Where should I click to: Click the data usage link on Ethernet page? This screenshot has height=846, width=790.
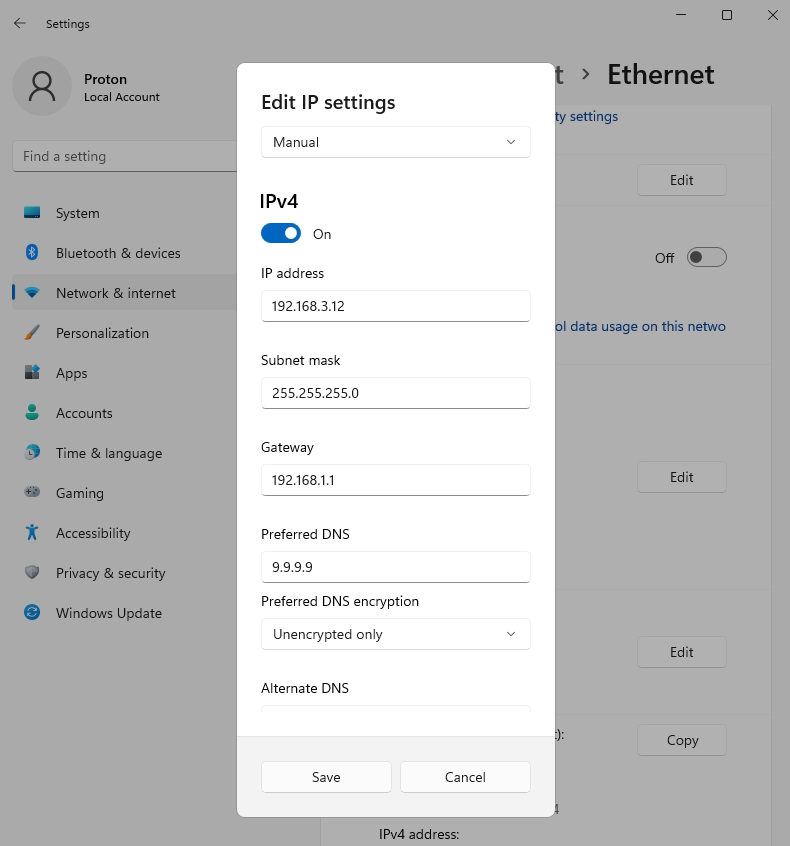tap(641, 326)
